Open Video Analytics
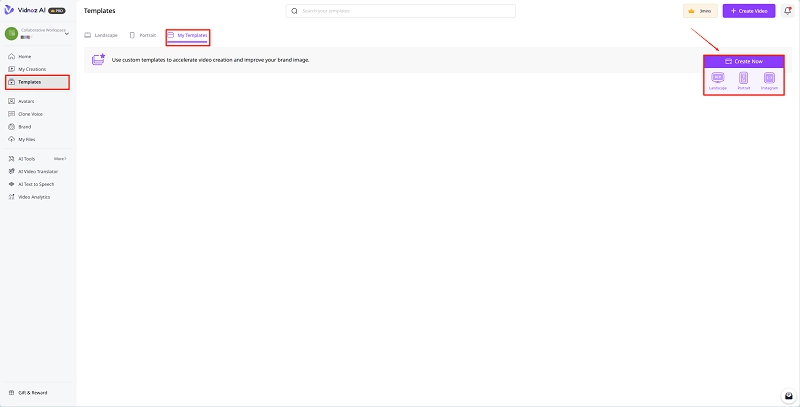The width and height of the screenshot is (800, 407). 34,196
